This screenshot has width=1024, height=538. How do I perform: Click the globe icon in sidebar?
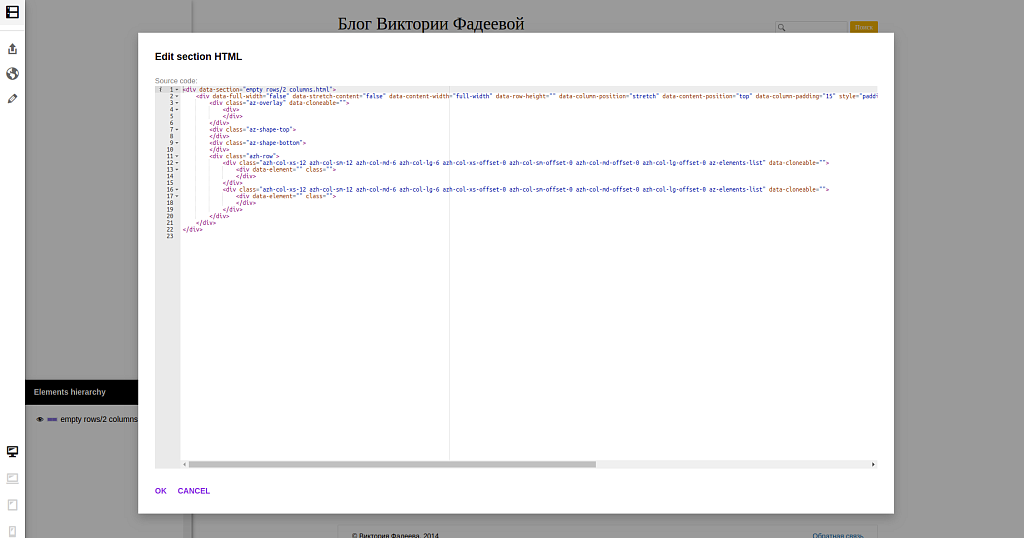(12, 73)
